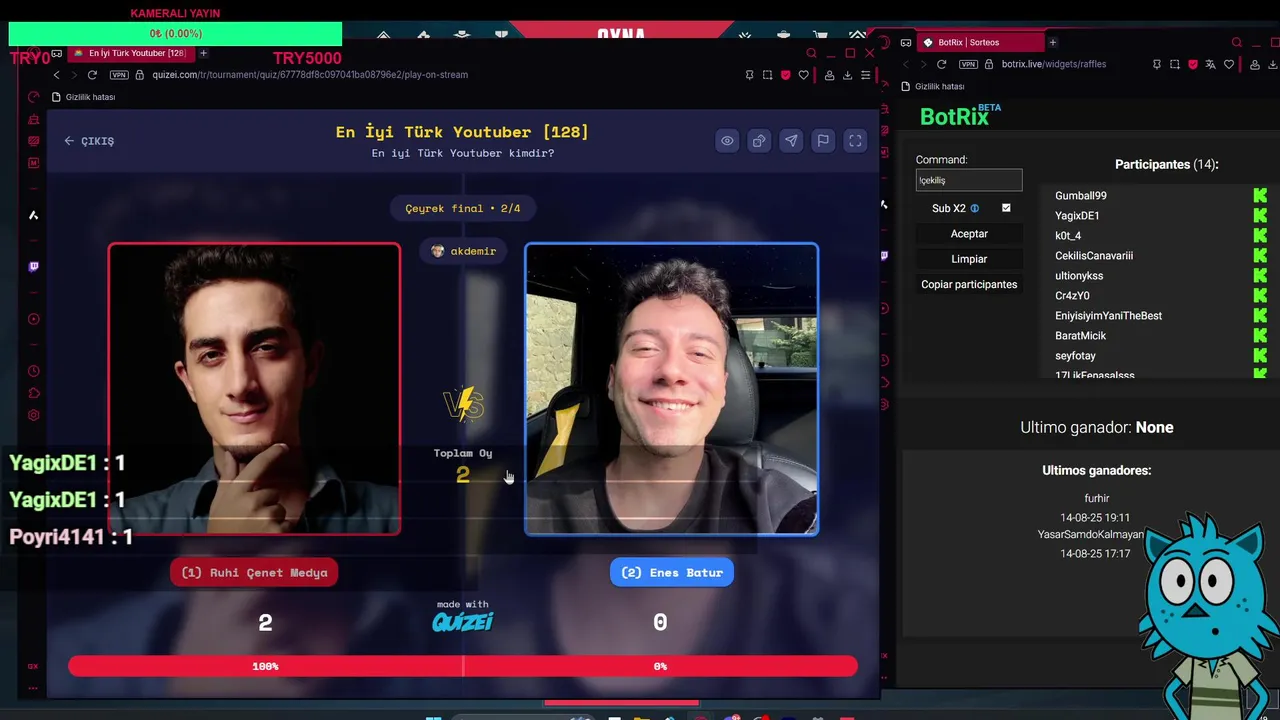The image size is (1280, 720).
Task: Click Kick icon beside seyfotay
Action: (1260, 356)
